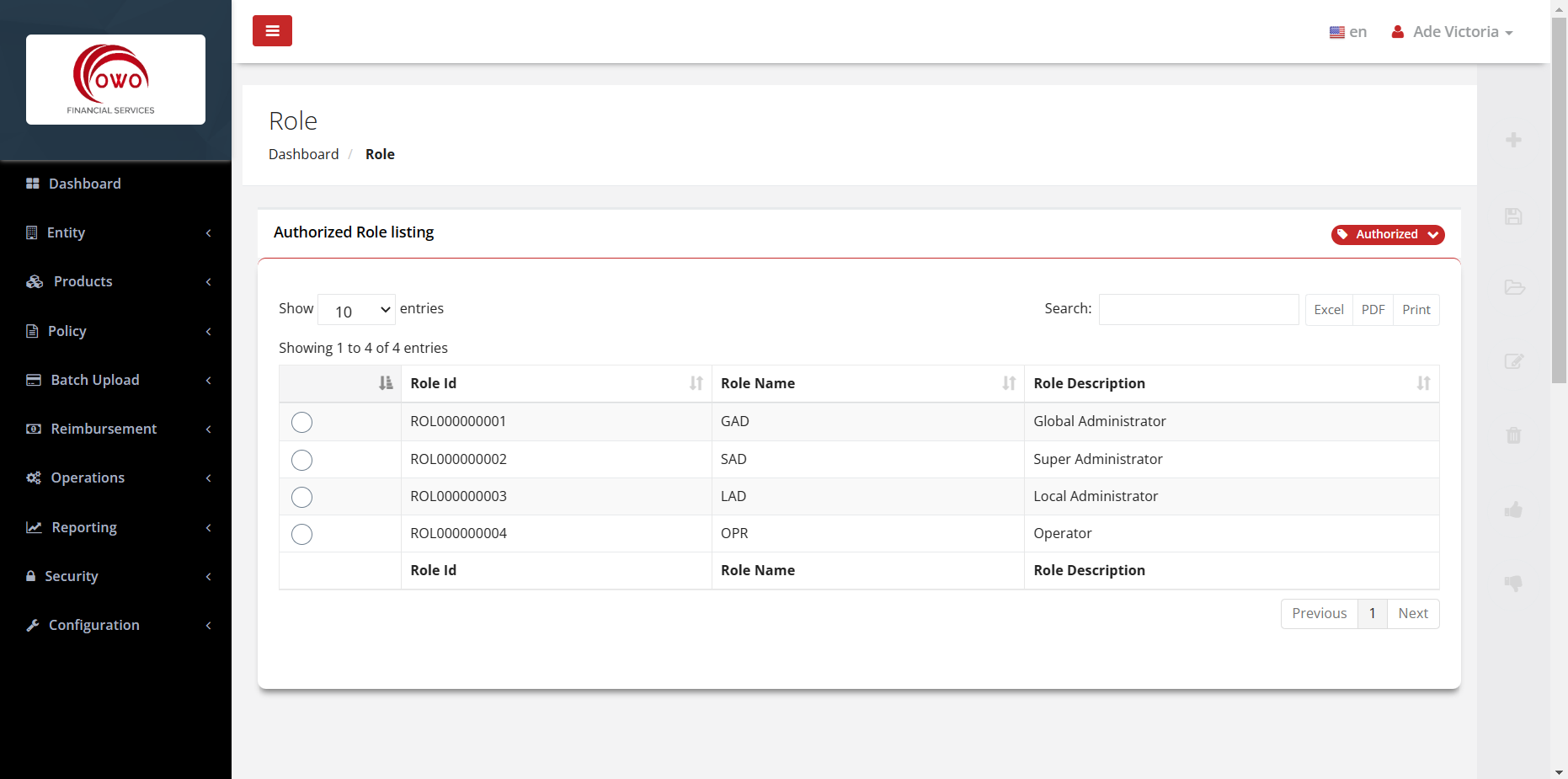The image size is (1568, 779).
Task: Click inside the Search input field
Action: point(1198,309)
